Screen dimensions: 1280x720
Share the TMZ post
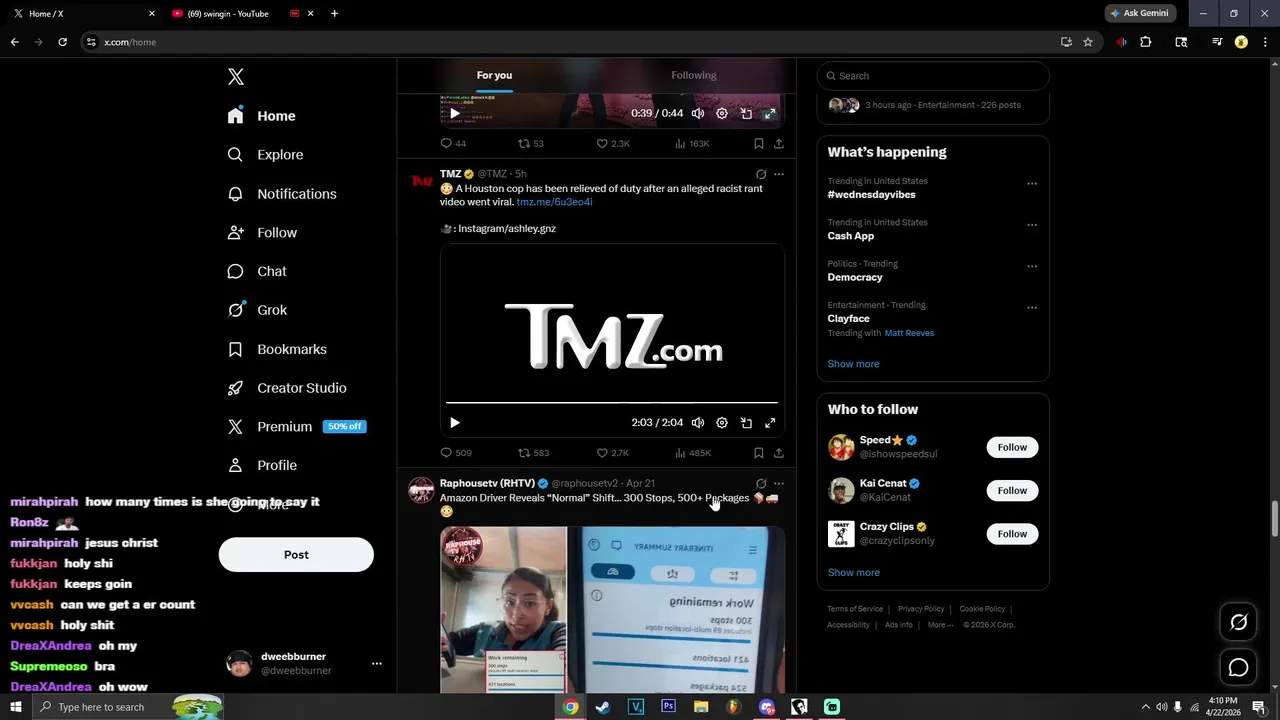779,453
